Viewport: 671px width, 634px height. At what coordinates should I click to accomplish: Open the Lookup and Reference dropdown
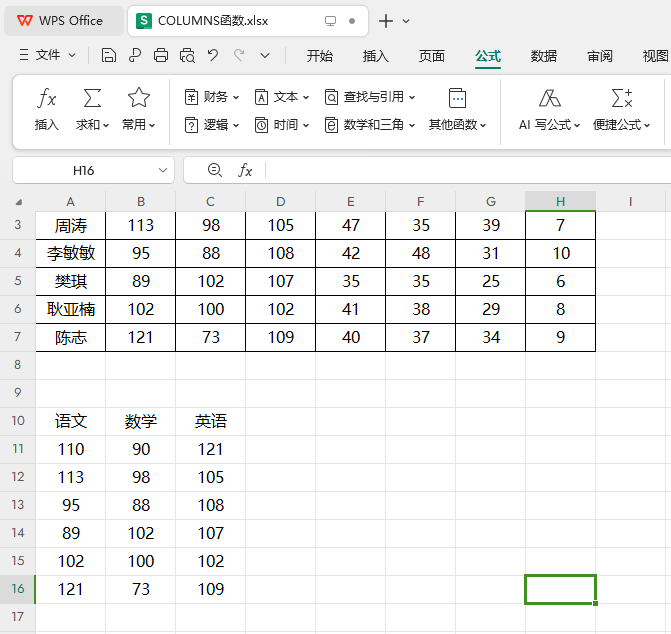[370, 97]
